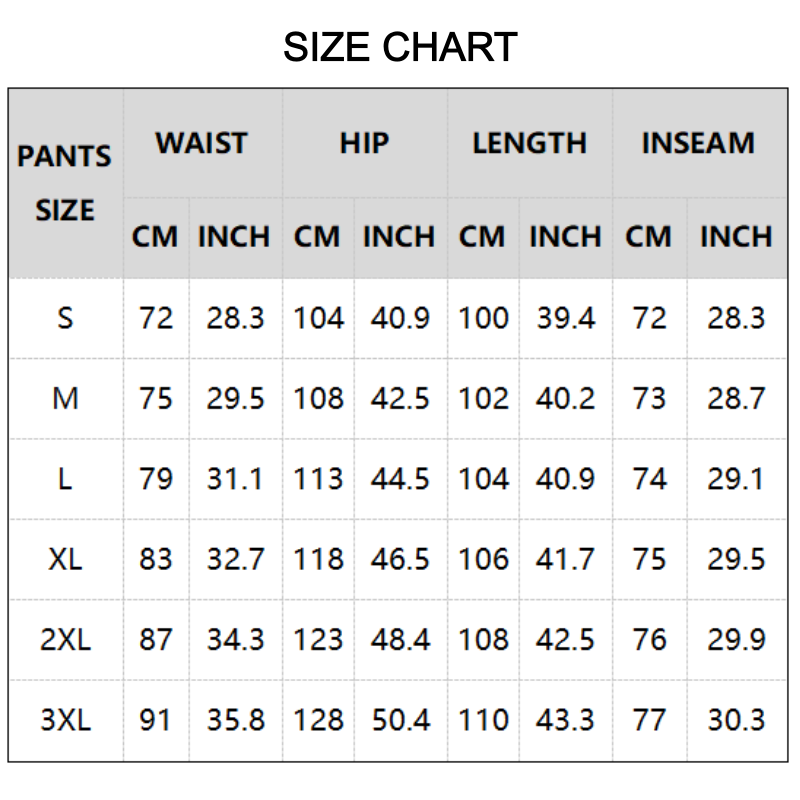The width and height of the screenshot is (800, 800).
Task: Click the 31.1 waist inch value
Action: [235, 479]
